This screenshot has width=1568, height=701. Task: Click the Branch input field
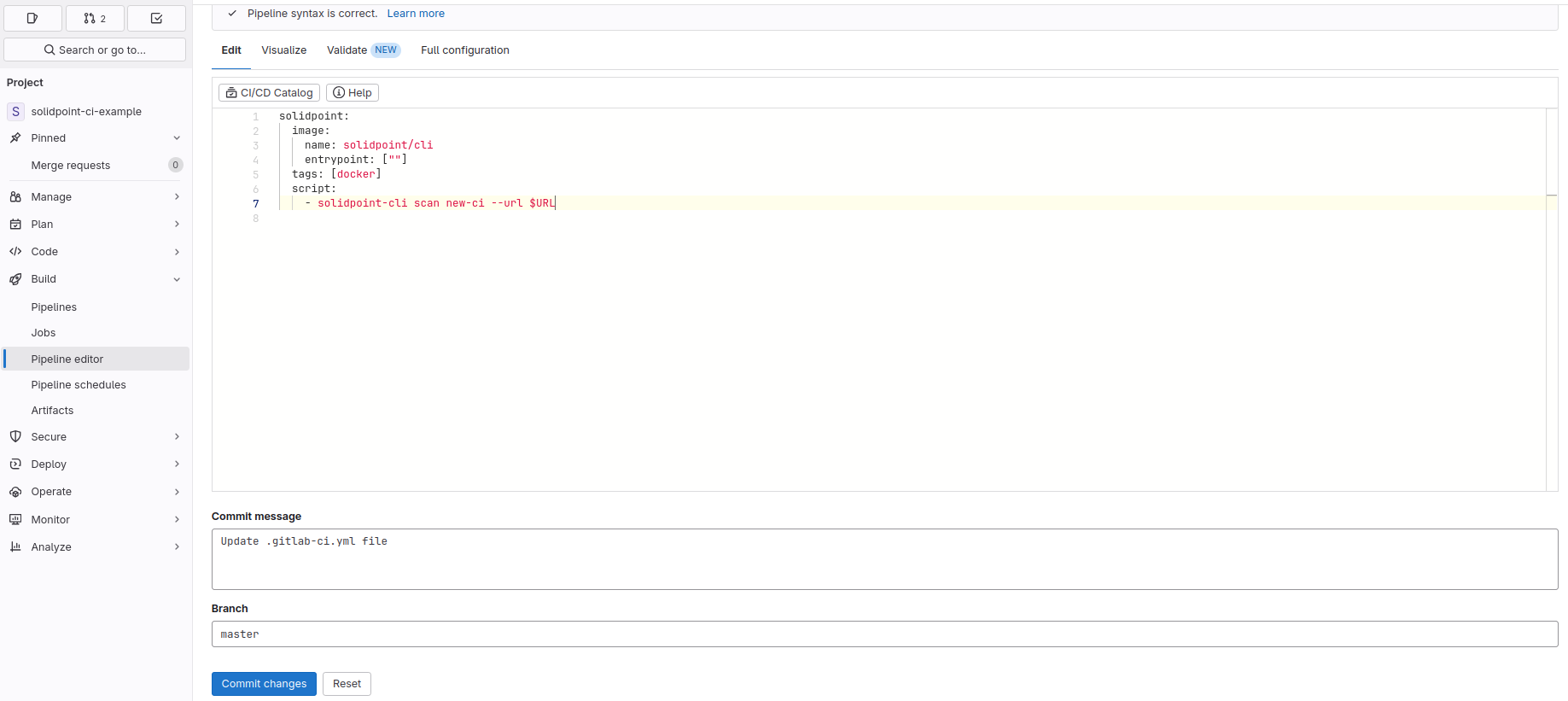pos(884,634)
